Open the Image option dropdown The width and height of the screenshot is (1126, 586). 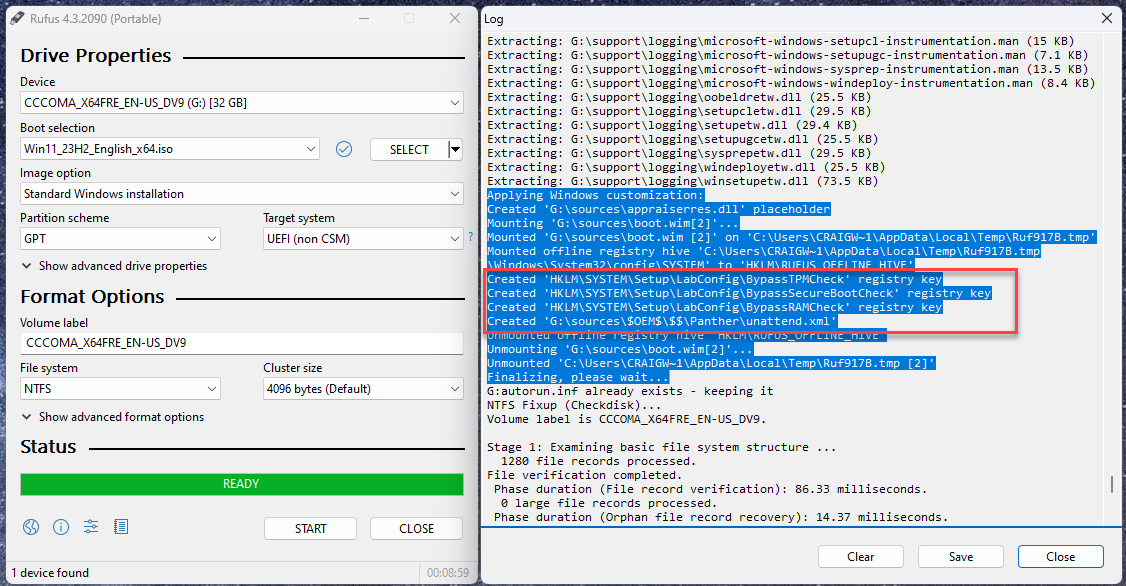point(241,194)
